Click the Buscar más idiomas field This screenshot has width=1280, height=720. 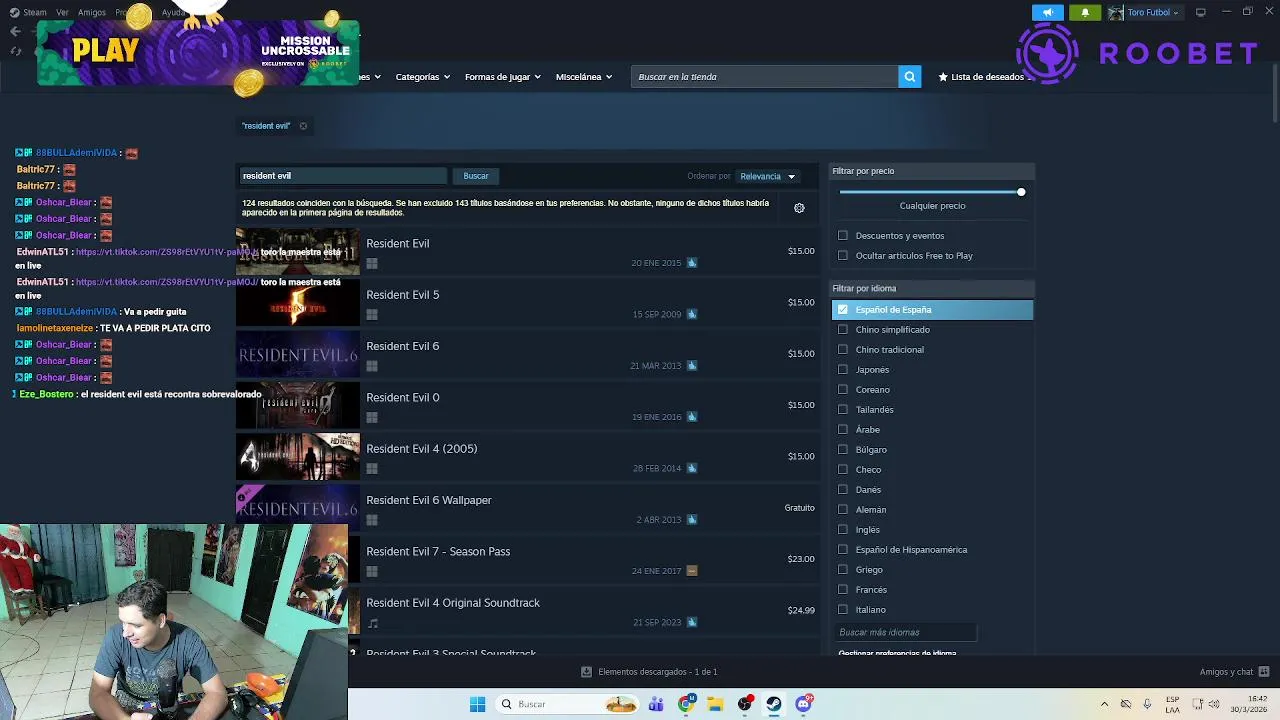click(905, 632)
